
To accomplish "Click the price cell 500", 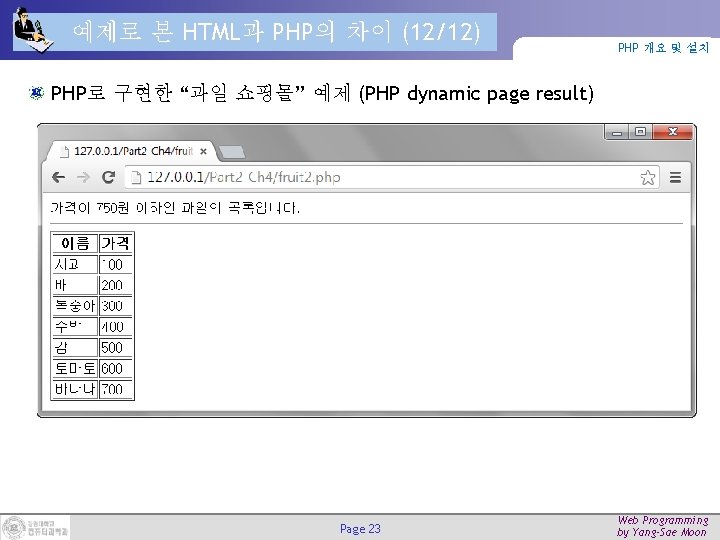I will [x=116, y=347].
